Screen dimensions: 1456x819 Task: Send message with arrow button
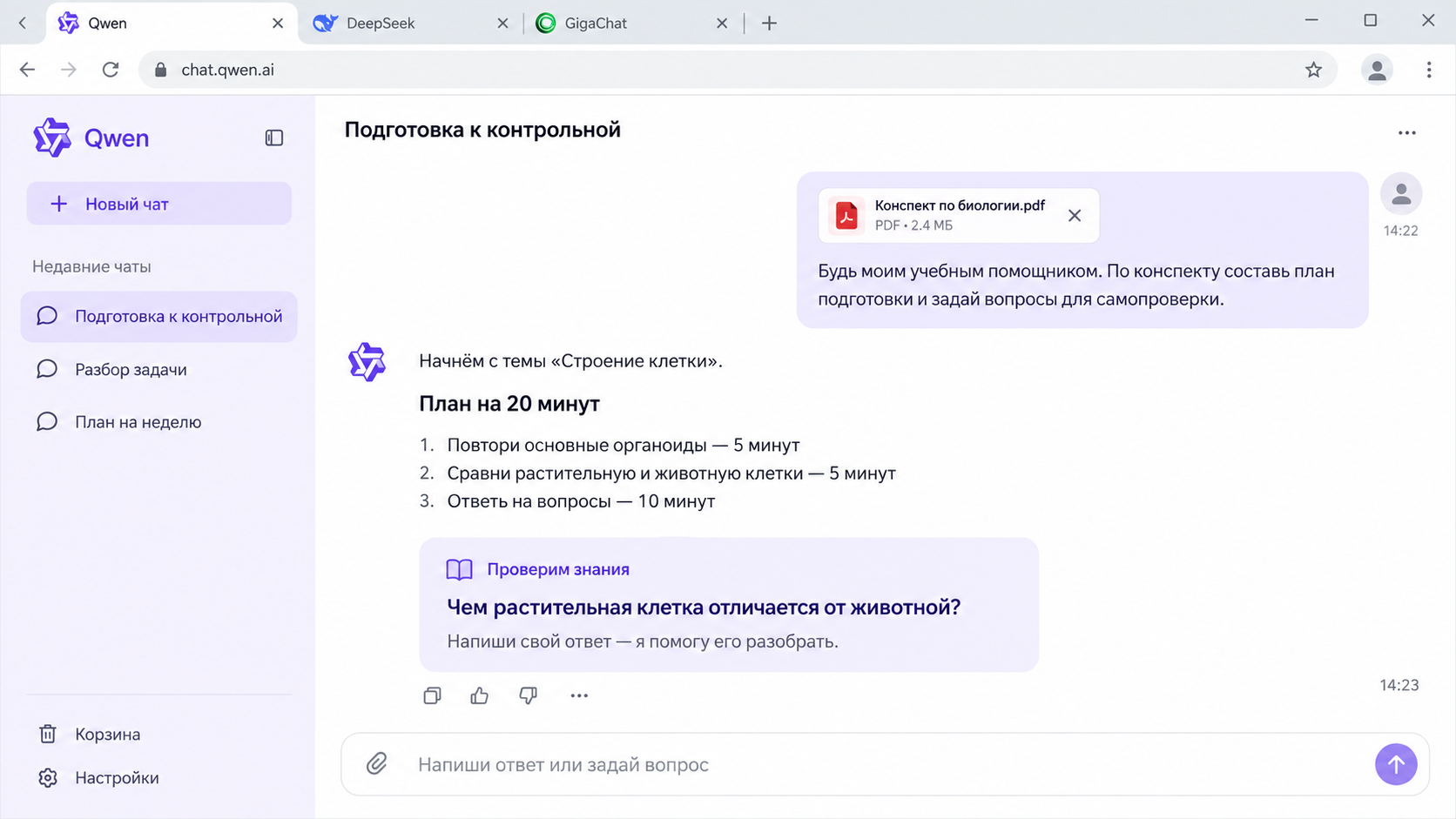[x=1396, y=764]
